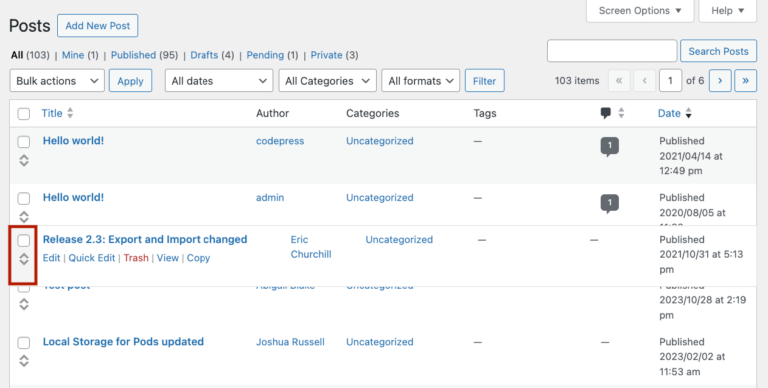Open comment bubble for admin's Hello world!
Viewport: 768px width, 388px height.
click(609, 203)
